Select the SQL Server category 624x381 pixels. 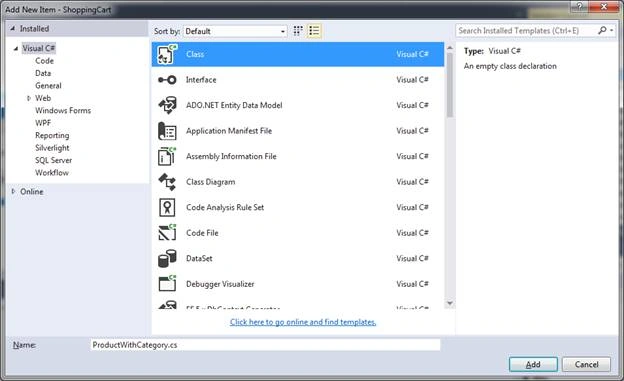point(53,160)
